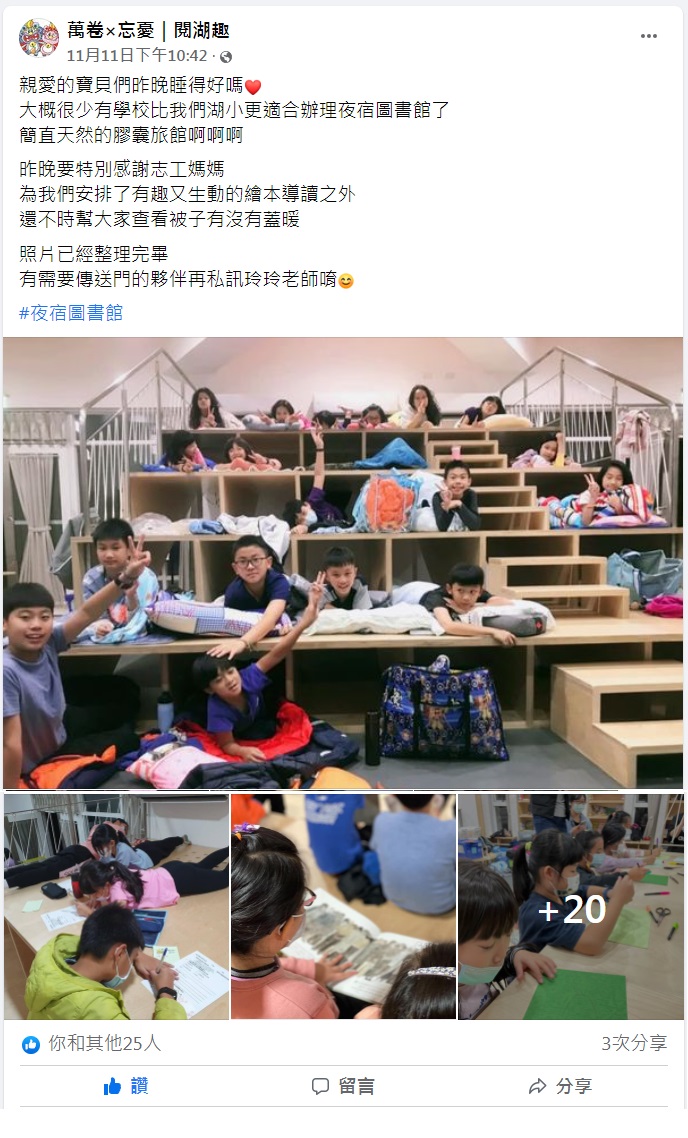The image size is (688, 1138).
Task: Open thumbnail of boy in yellow jacket writing
Action: 117,906
